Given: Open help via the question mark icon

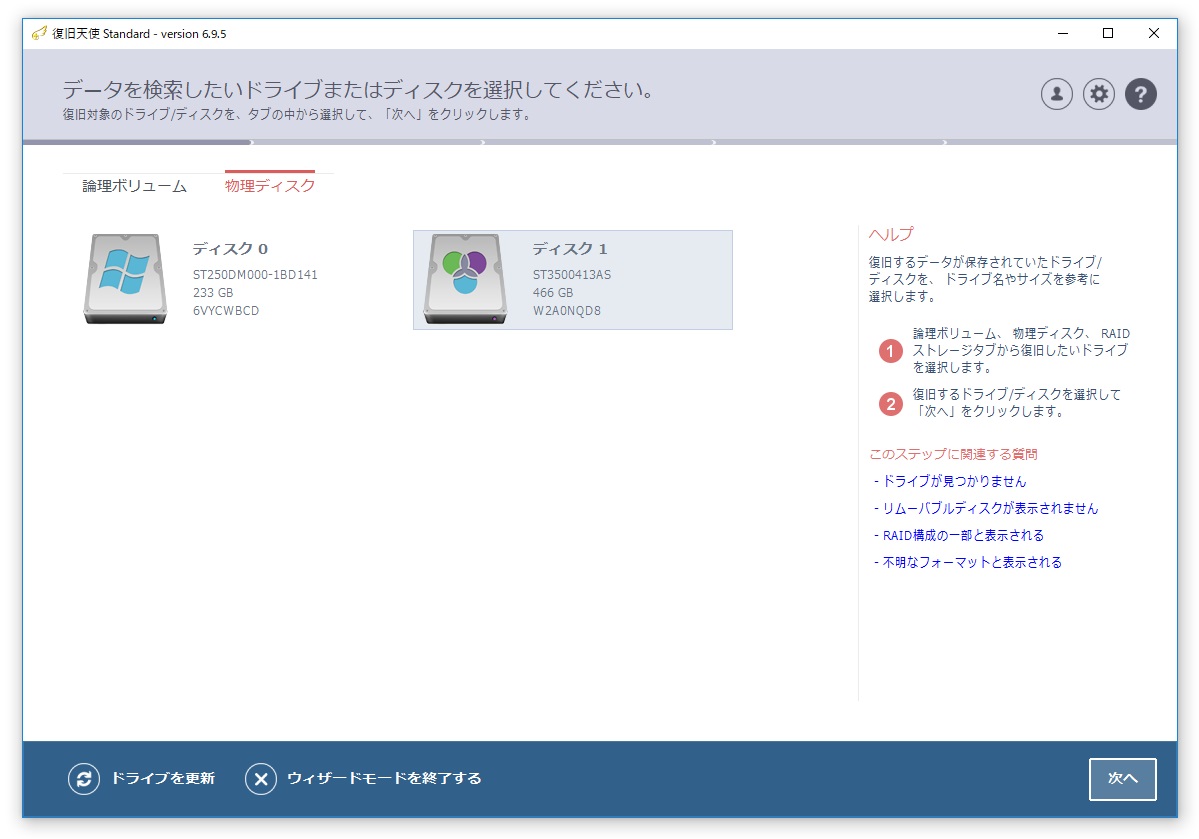Looking at the screenshot, I should pos(1140,94).
